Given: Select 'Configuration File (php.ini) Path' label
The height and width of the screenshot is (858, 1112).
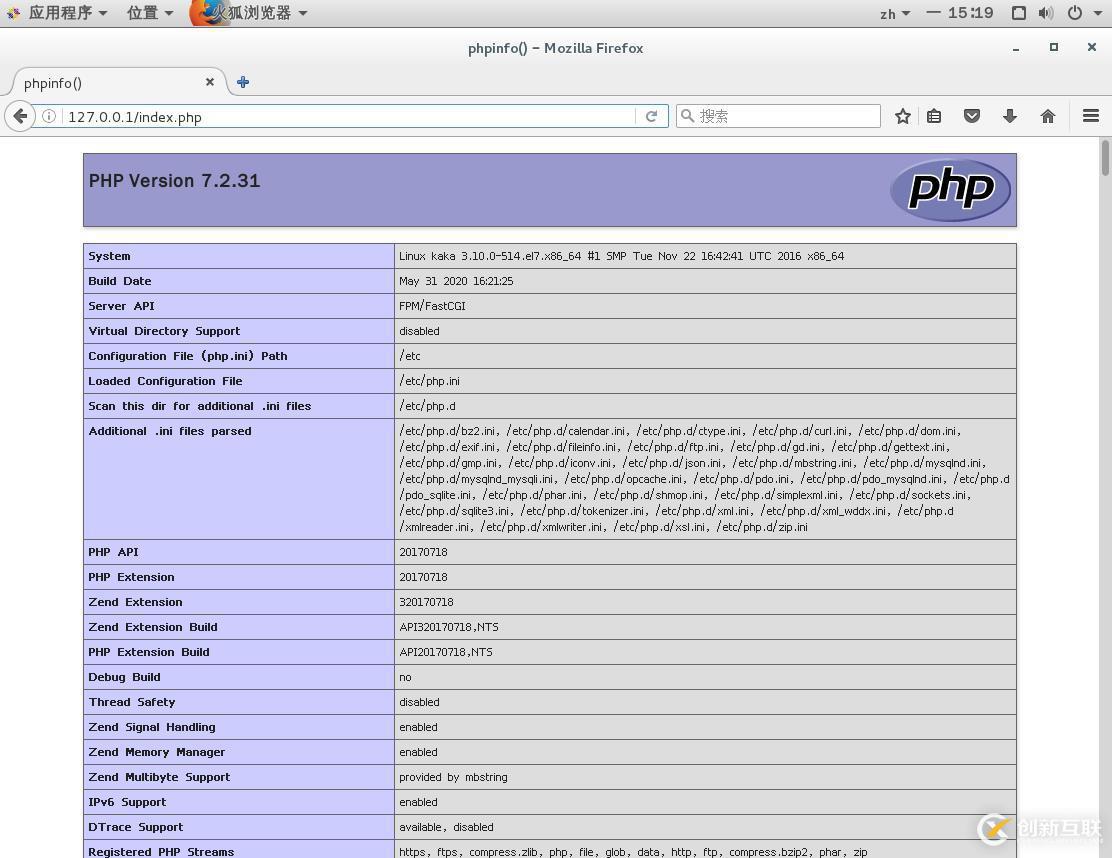Looking at the screenshot, I should click(188, 356).
